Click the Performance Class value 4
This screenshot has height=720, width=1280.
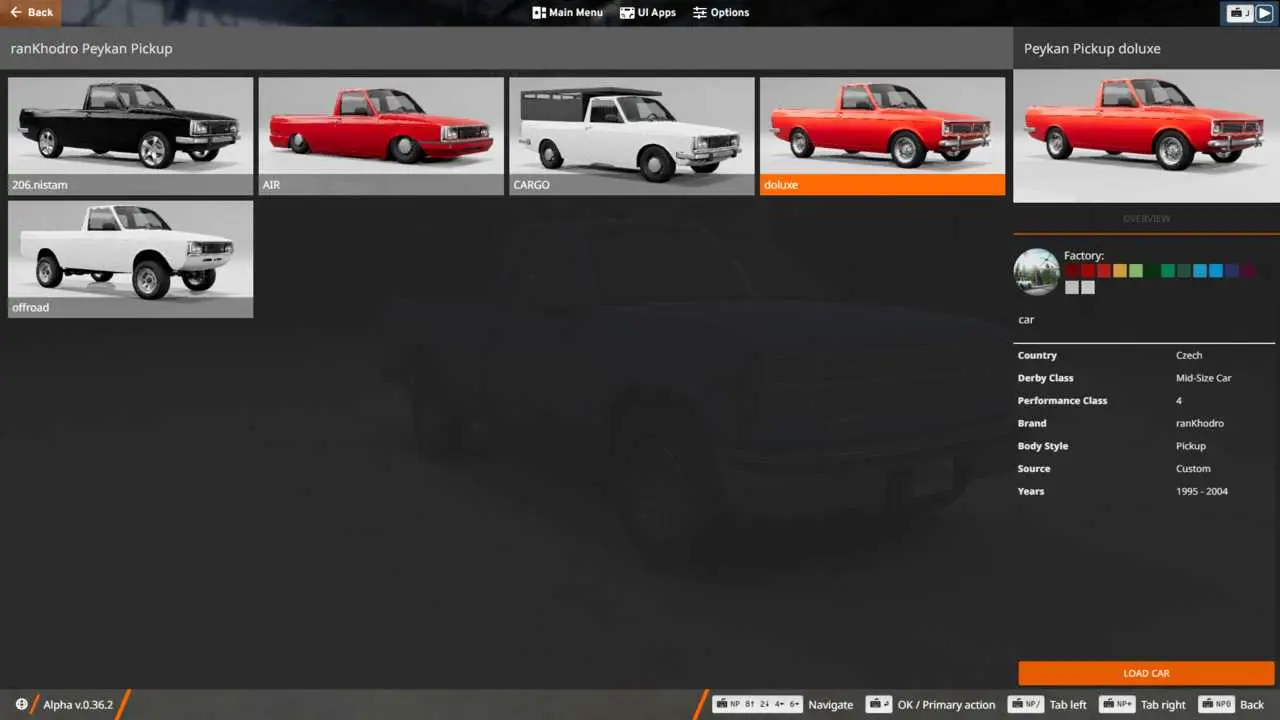click(x=1179, y=400)
